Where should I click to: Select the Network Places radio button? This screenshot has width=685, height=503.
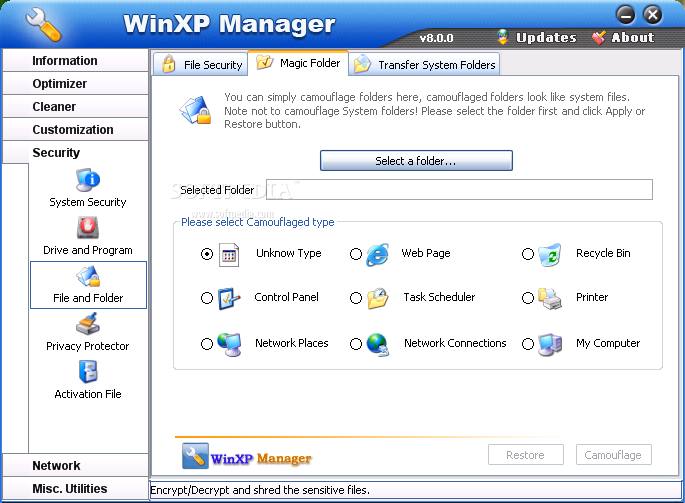207,344
